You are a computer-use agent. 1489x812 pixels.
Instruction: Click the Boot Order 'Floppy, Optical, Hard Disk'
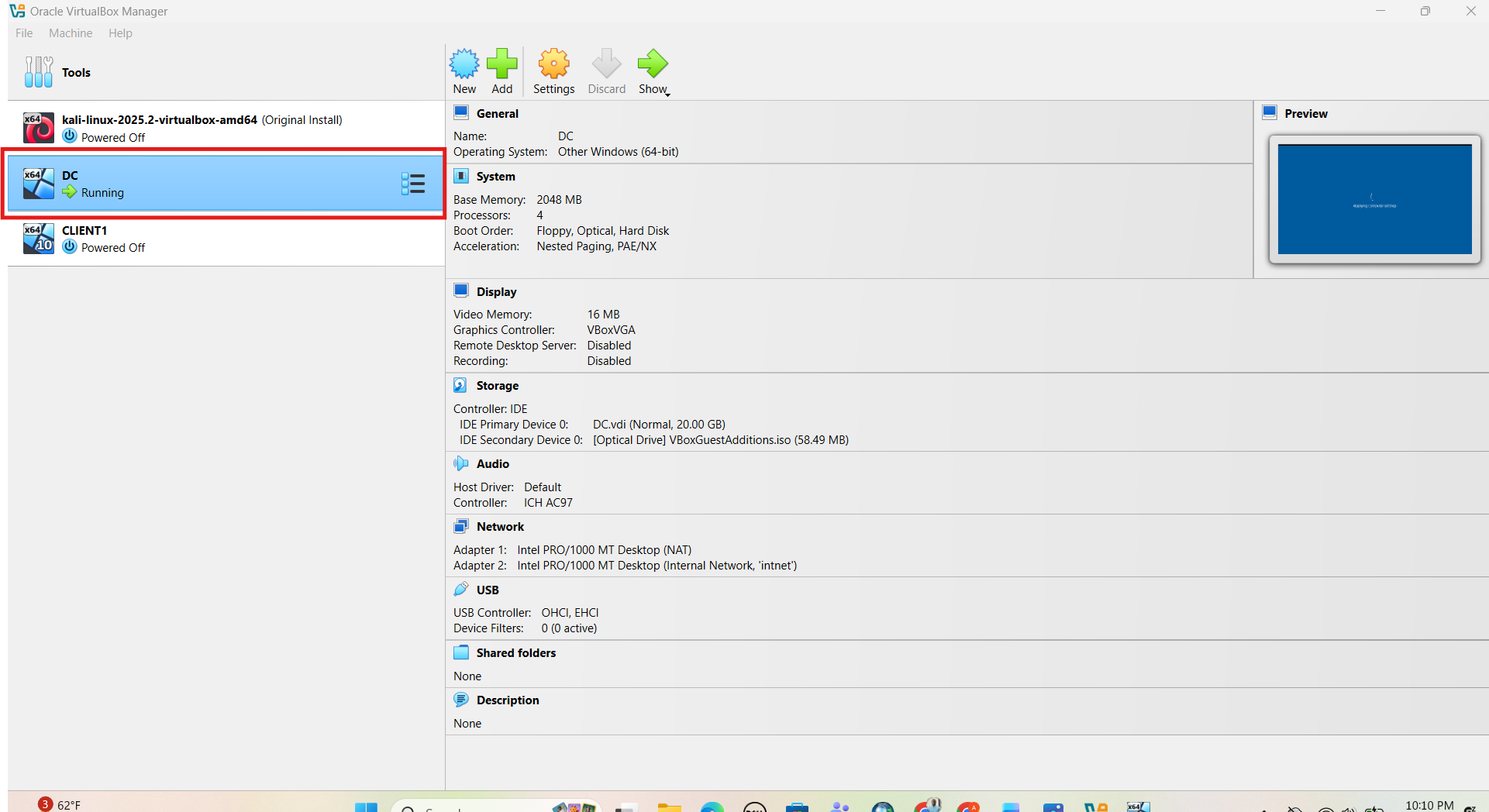click(x=602, y=231)
